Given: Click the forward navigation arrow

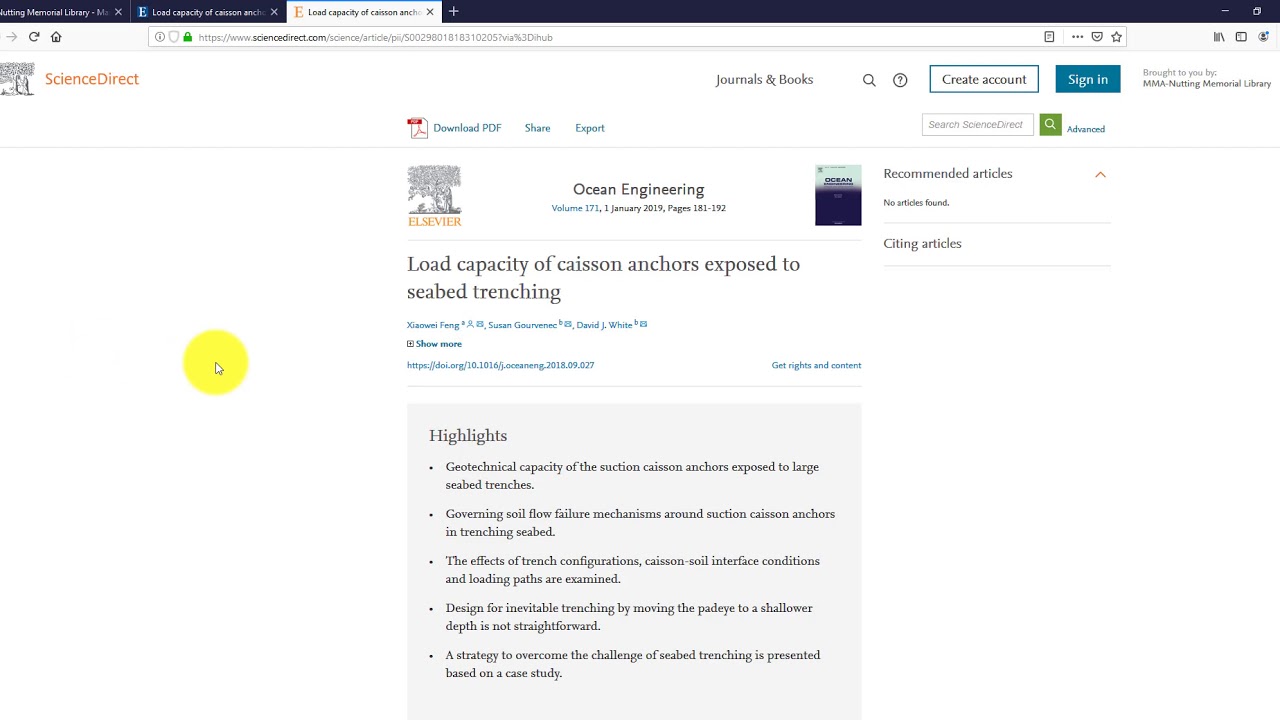Looking at the screenshot, I should pyautogui.click(x=11, y=37).
